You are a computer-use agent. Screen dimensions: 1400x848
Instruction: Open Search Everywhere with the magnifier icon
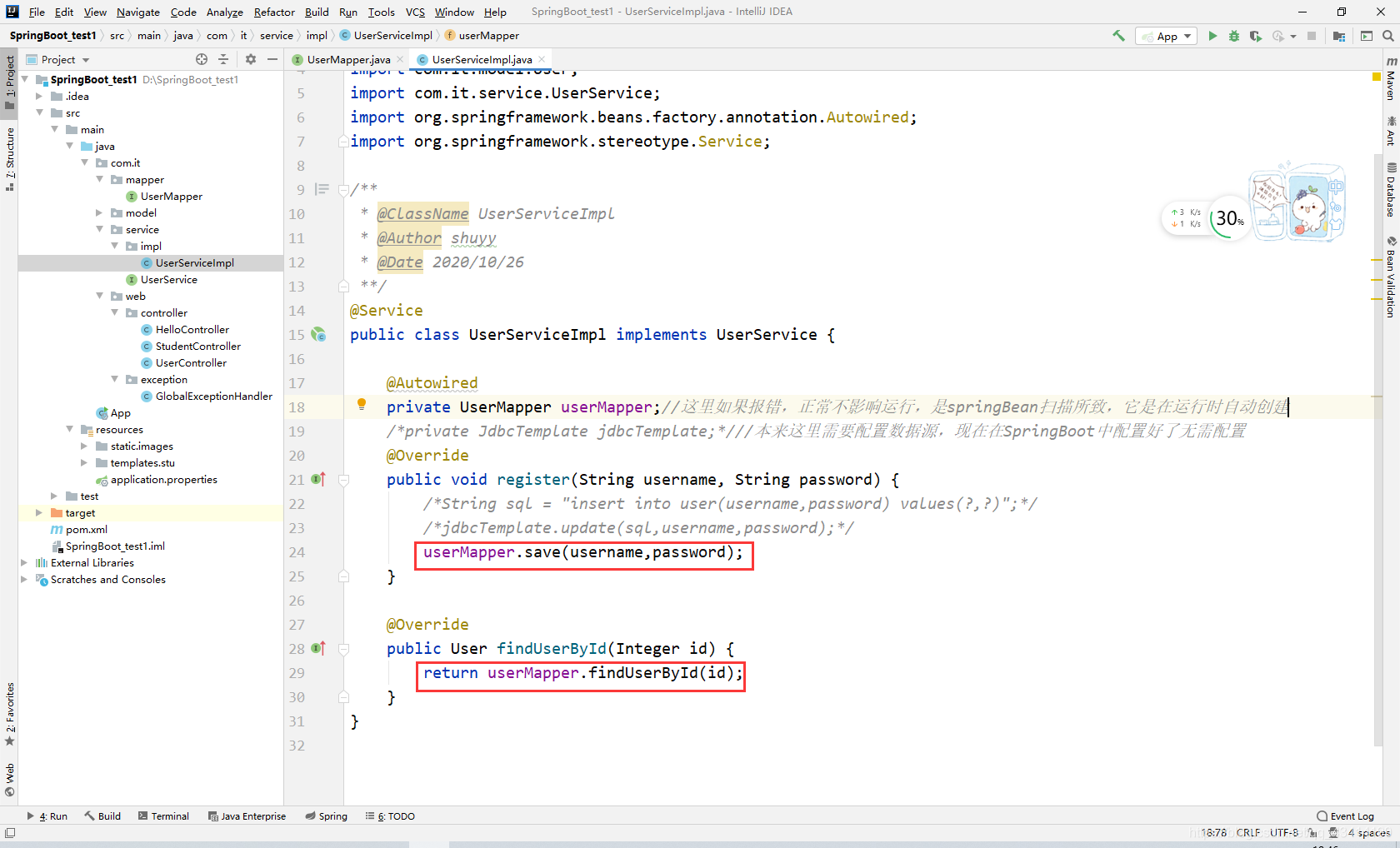point(1388,36)
